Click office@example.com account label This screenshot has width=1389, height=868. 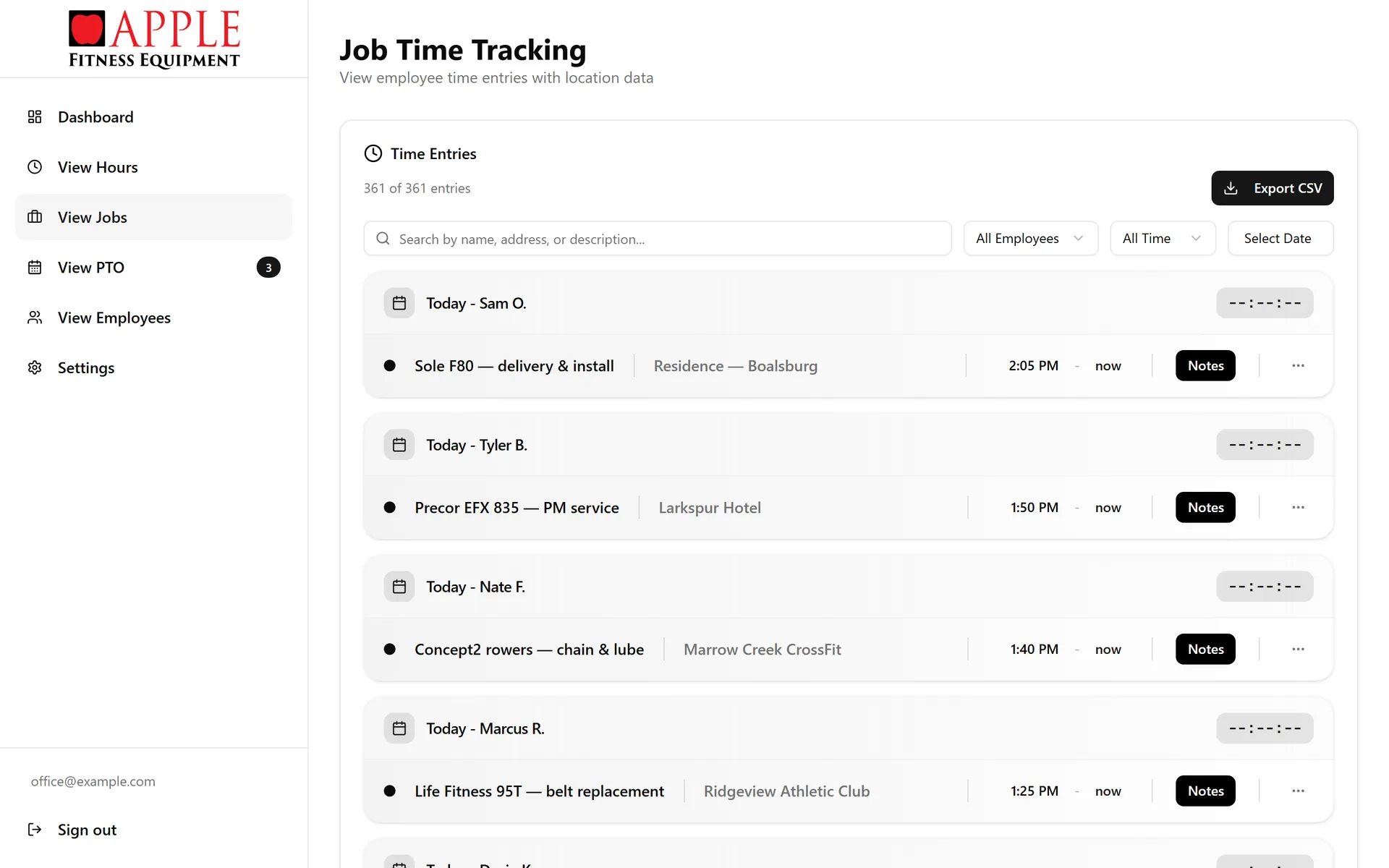click(x=93, y=781)
